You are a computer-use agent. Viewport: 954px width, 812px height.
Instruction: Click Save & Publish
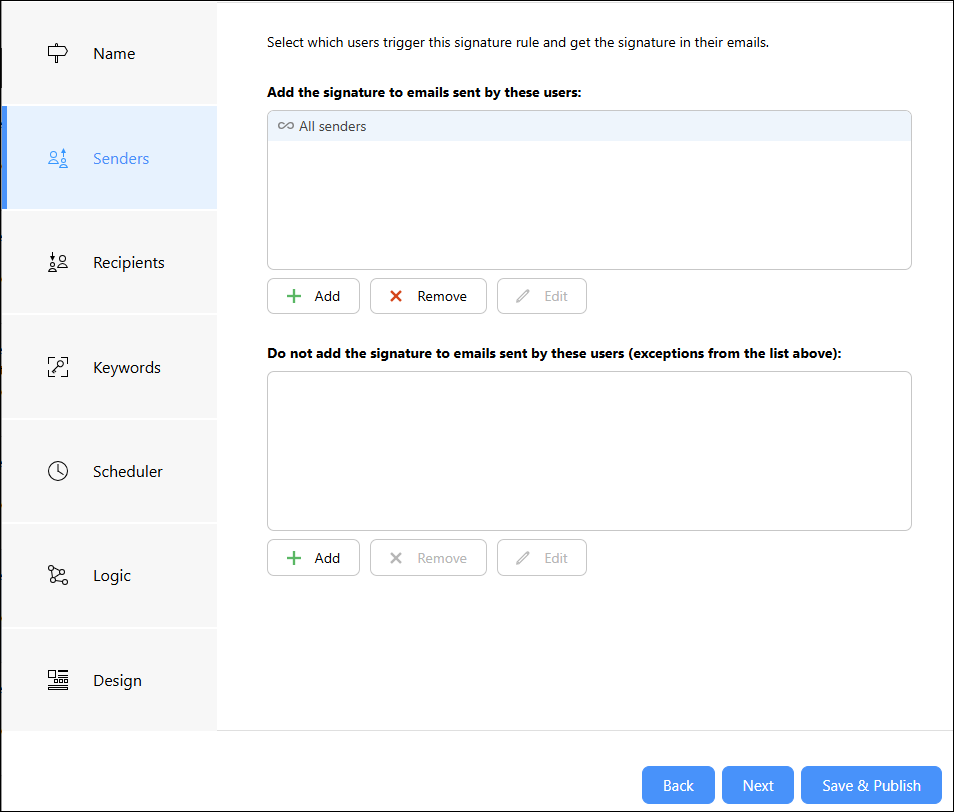click(871, 785)
